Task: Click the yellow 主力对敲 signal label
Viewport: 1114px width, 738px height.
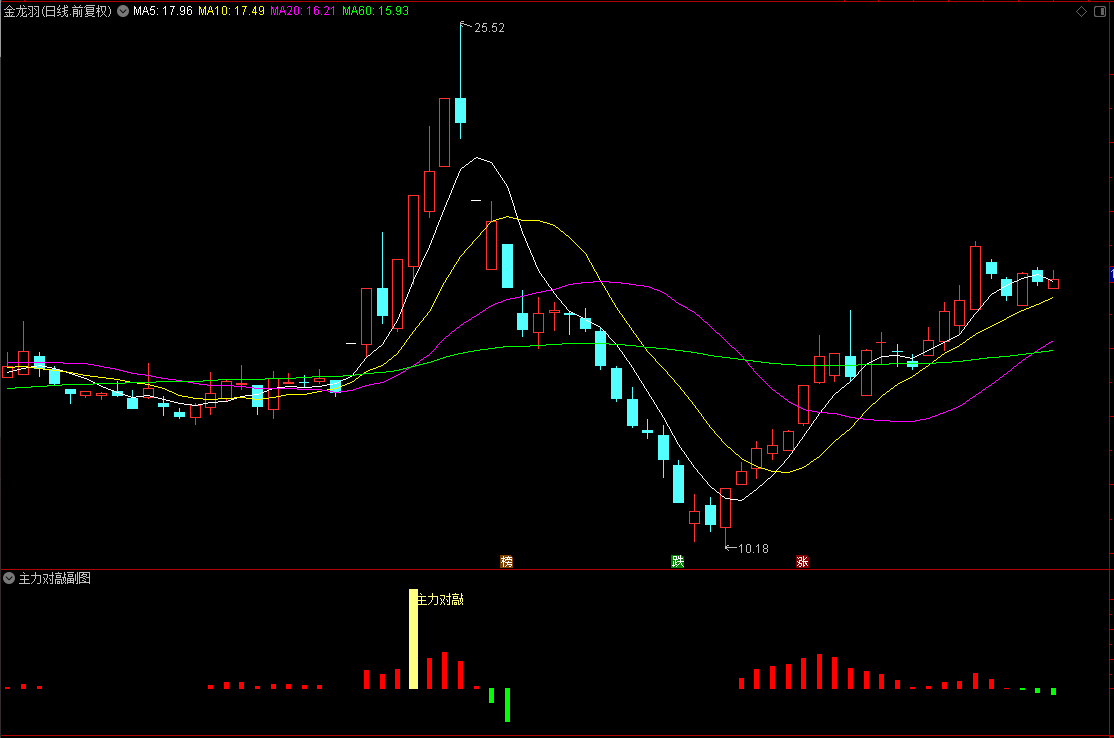Action: click(440, 599)
